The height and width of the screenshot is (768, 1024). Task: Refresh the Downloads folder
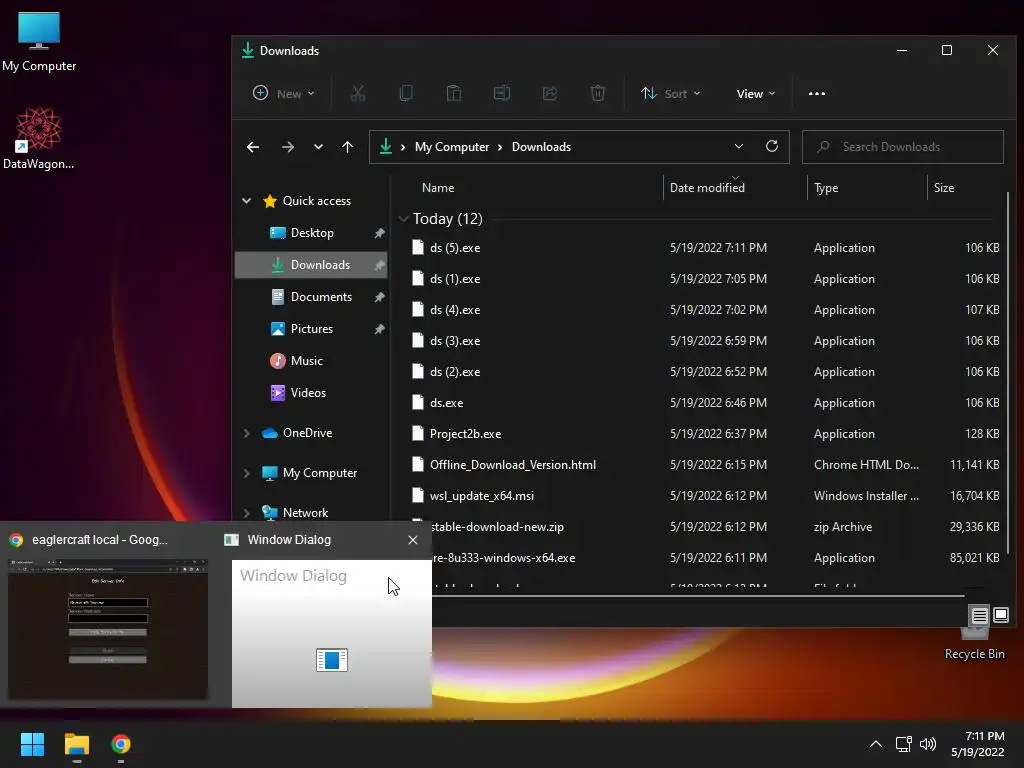(772, 146)
